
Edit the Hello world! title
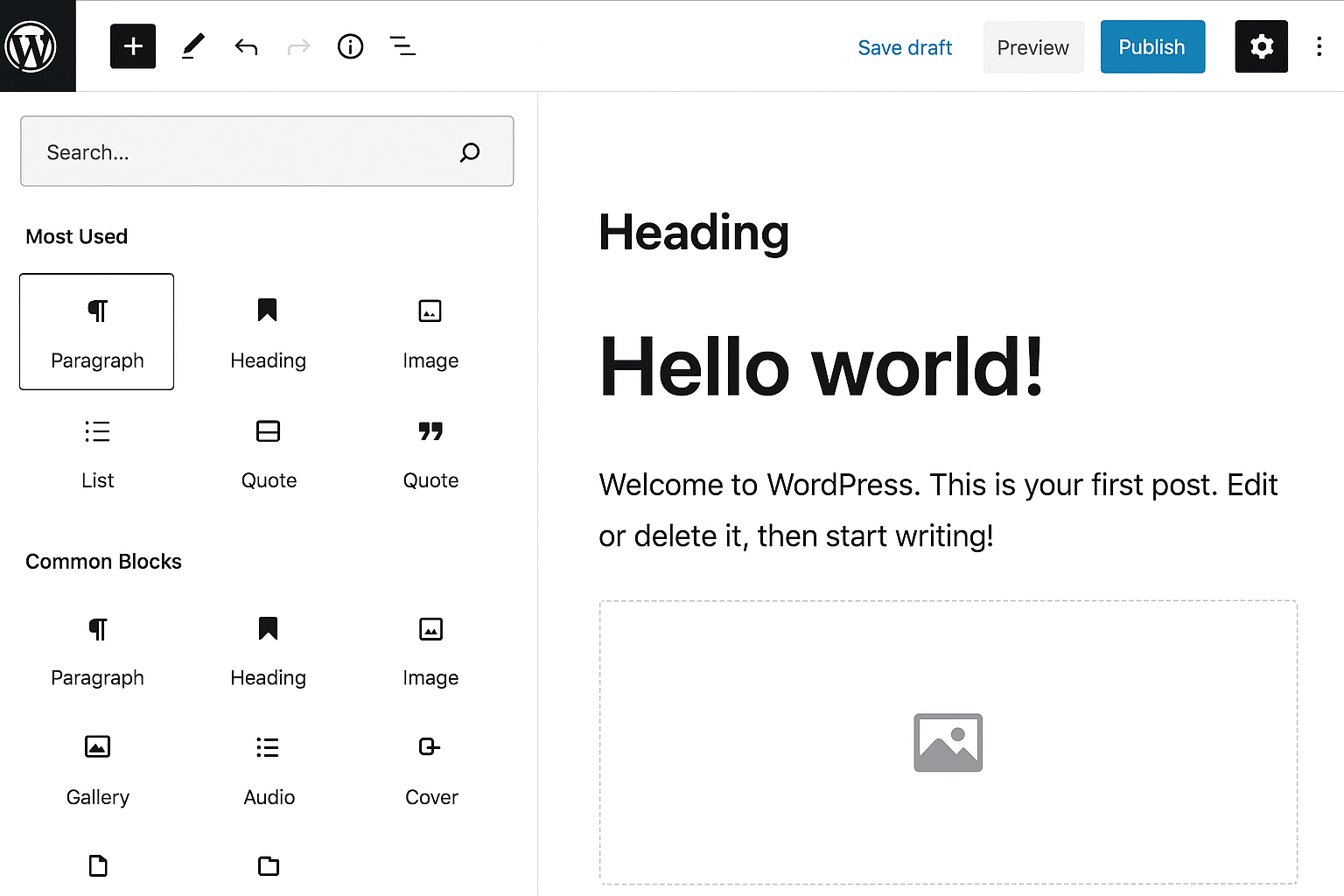pyautogui.click(x=821, y=367)
